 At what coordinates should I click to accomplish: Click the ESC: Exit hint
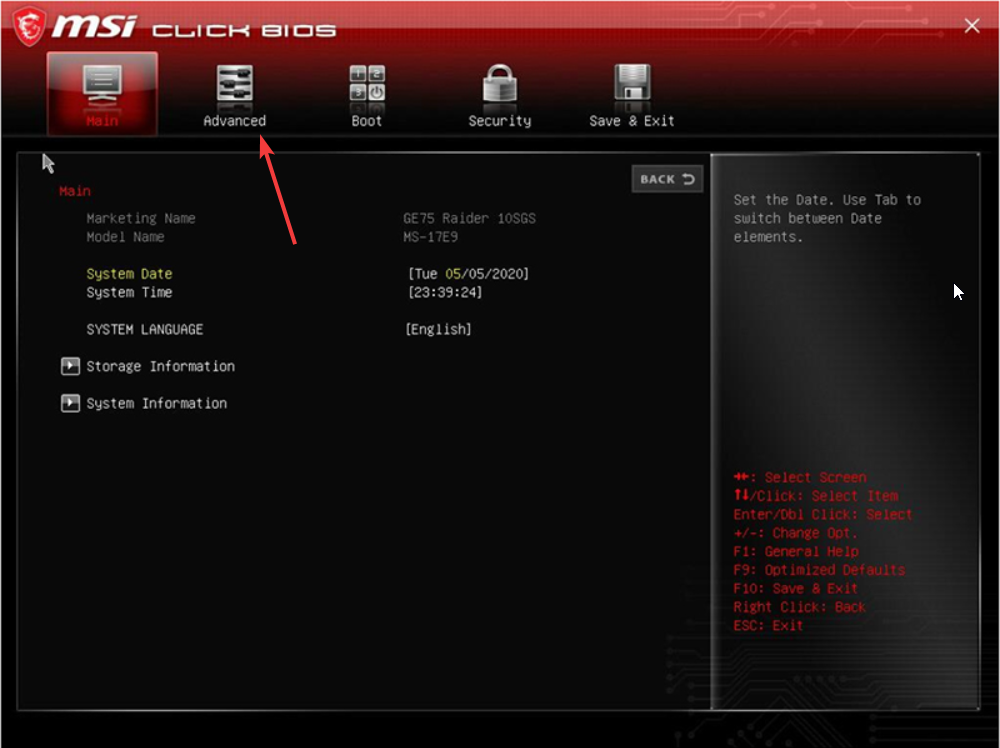pos(768,626)
